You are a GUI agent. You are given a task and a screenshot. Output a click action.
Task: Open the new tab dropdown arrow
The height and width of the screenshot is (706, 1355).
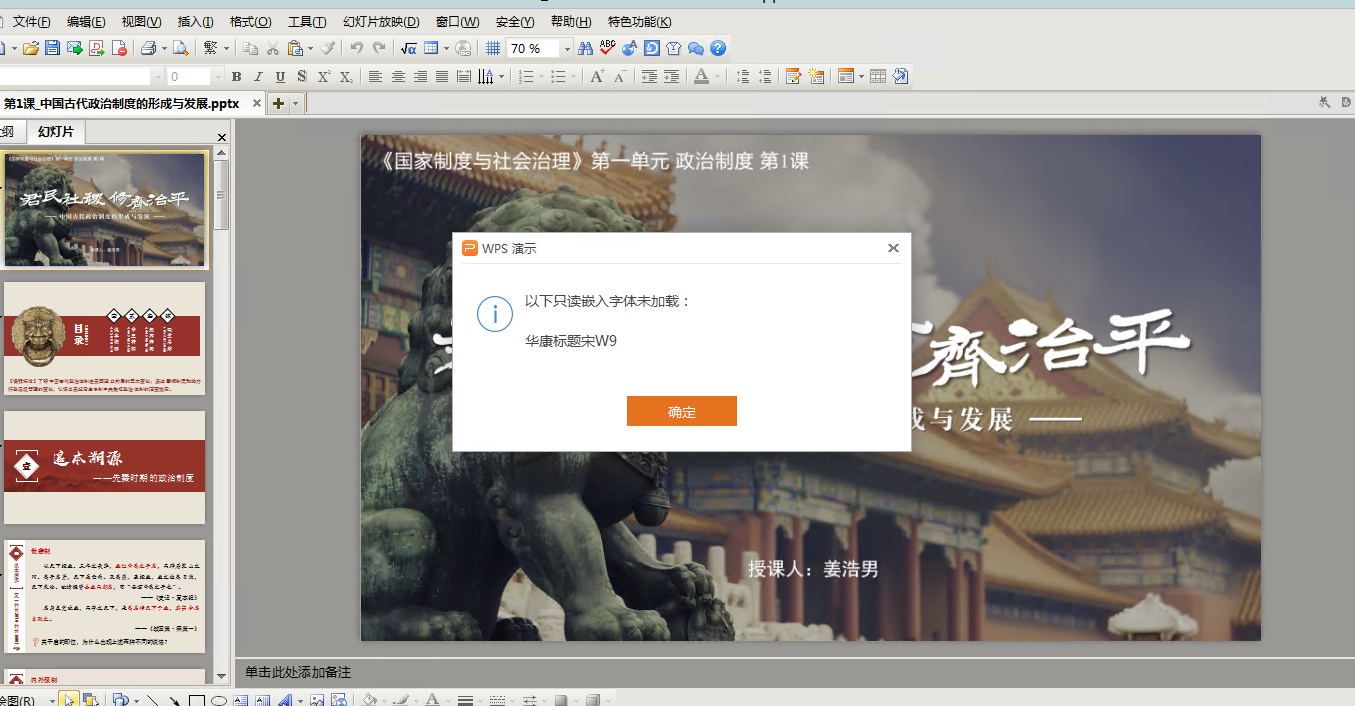click(296, 103)
